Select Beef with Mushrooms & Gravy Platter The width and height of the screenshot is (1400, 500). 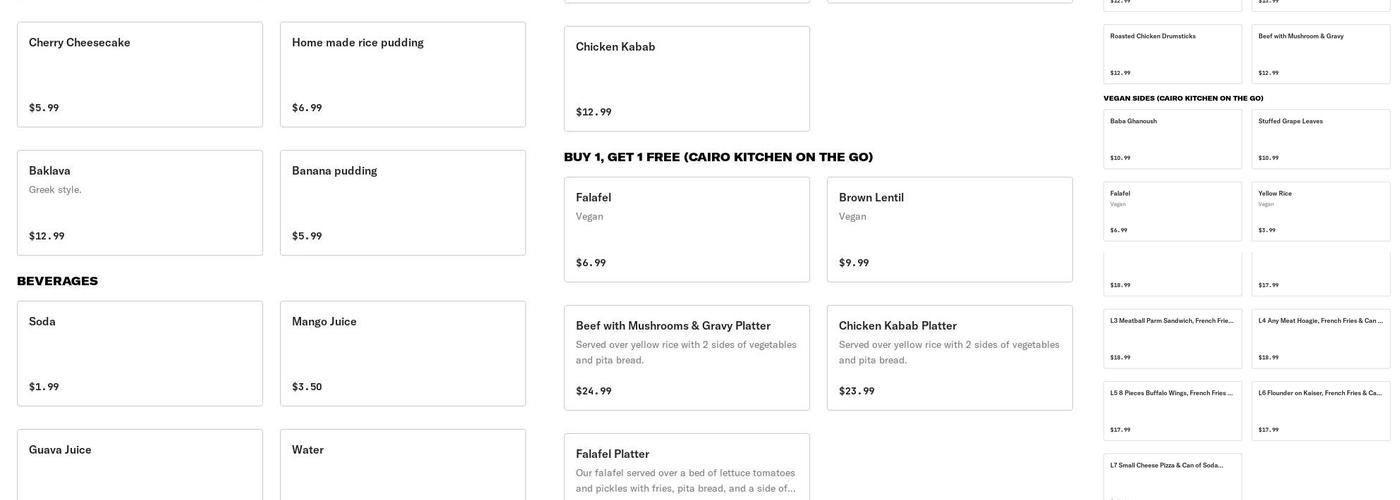click(687, 358)
